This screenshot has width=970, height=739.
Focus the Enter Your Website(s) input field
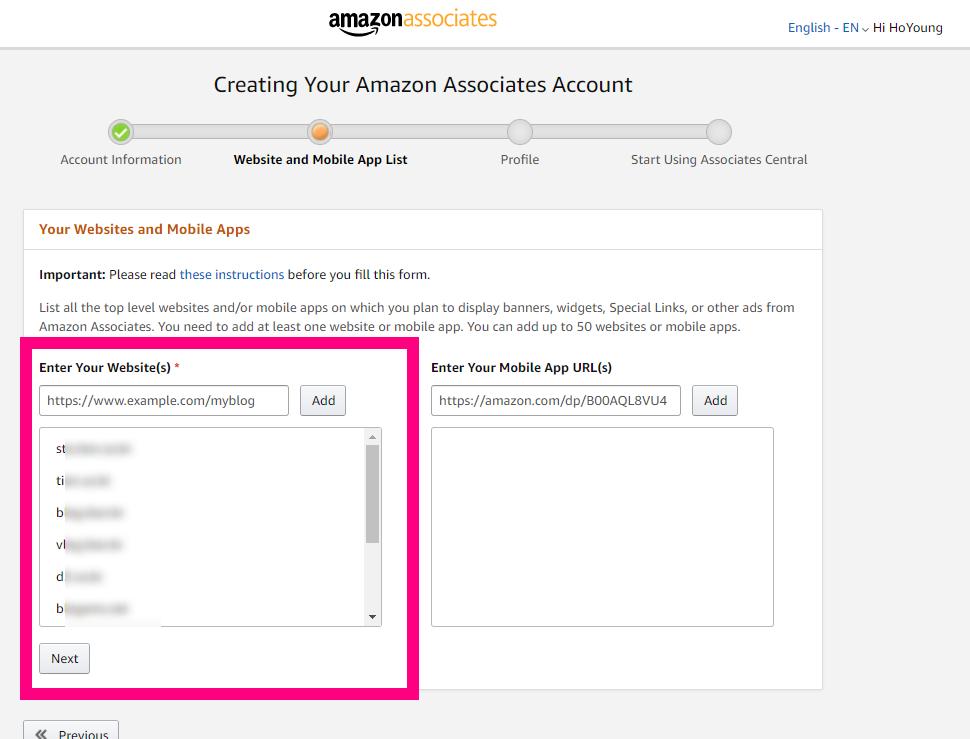[x=164, y=401]
